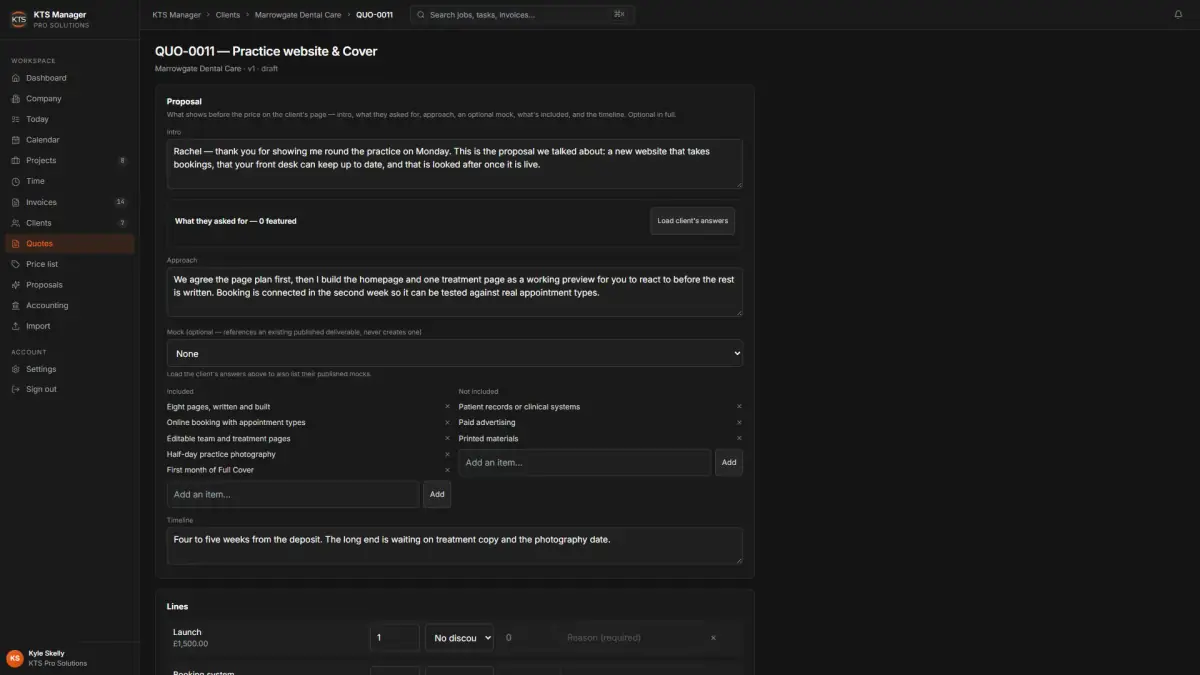Screen dimensions: 1200x675
Task: Click the Time clock icon in the sidebar
Action: tap(16, 181)
